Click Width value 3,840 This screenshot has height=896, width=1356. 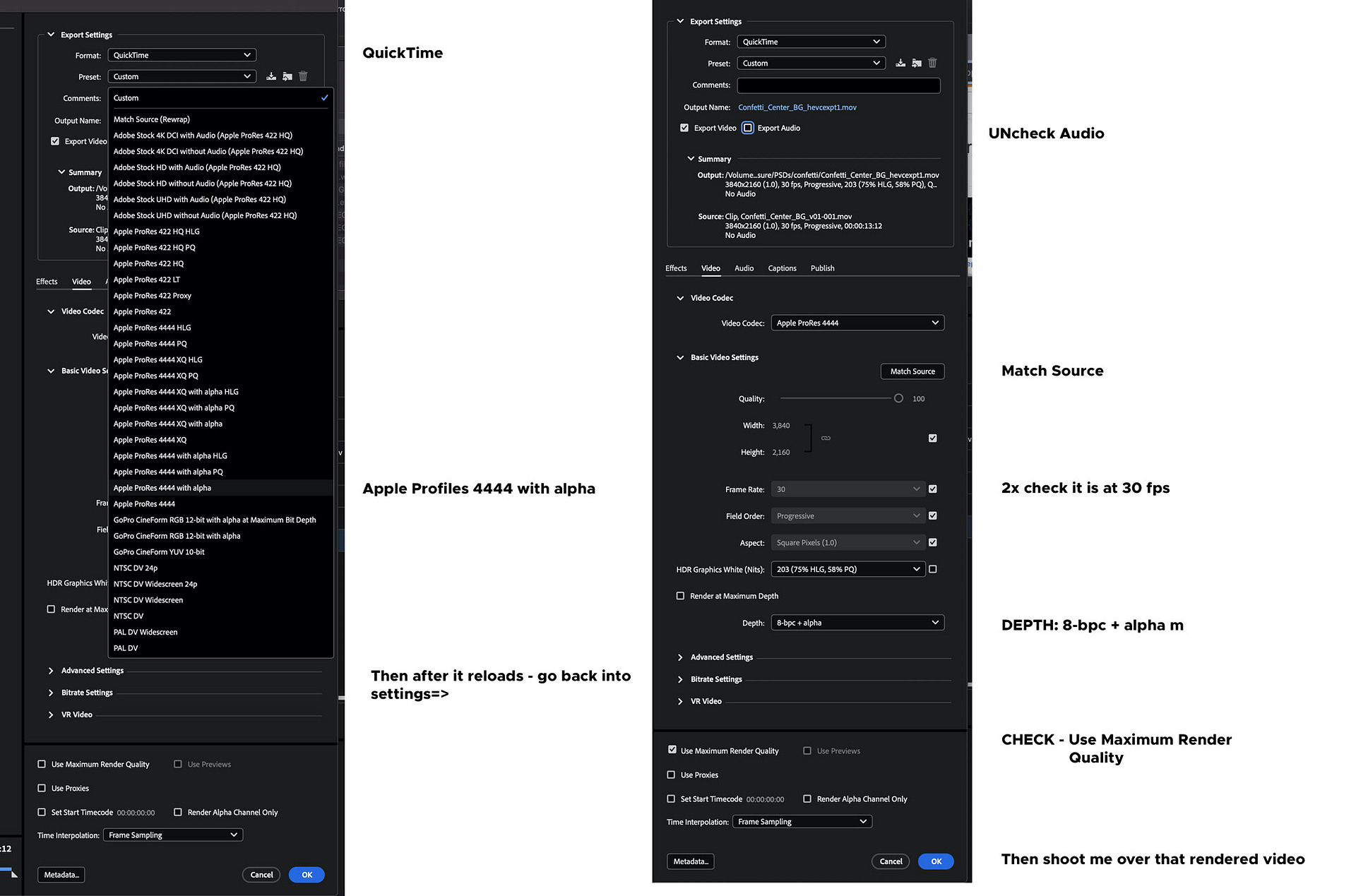click(781, 426)
